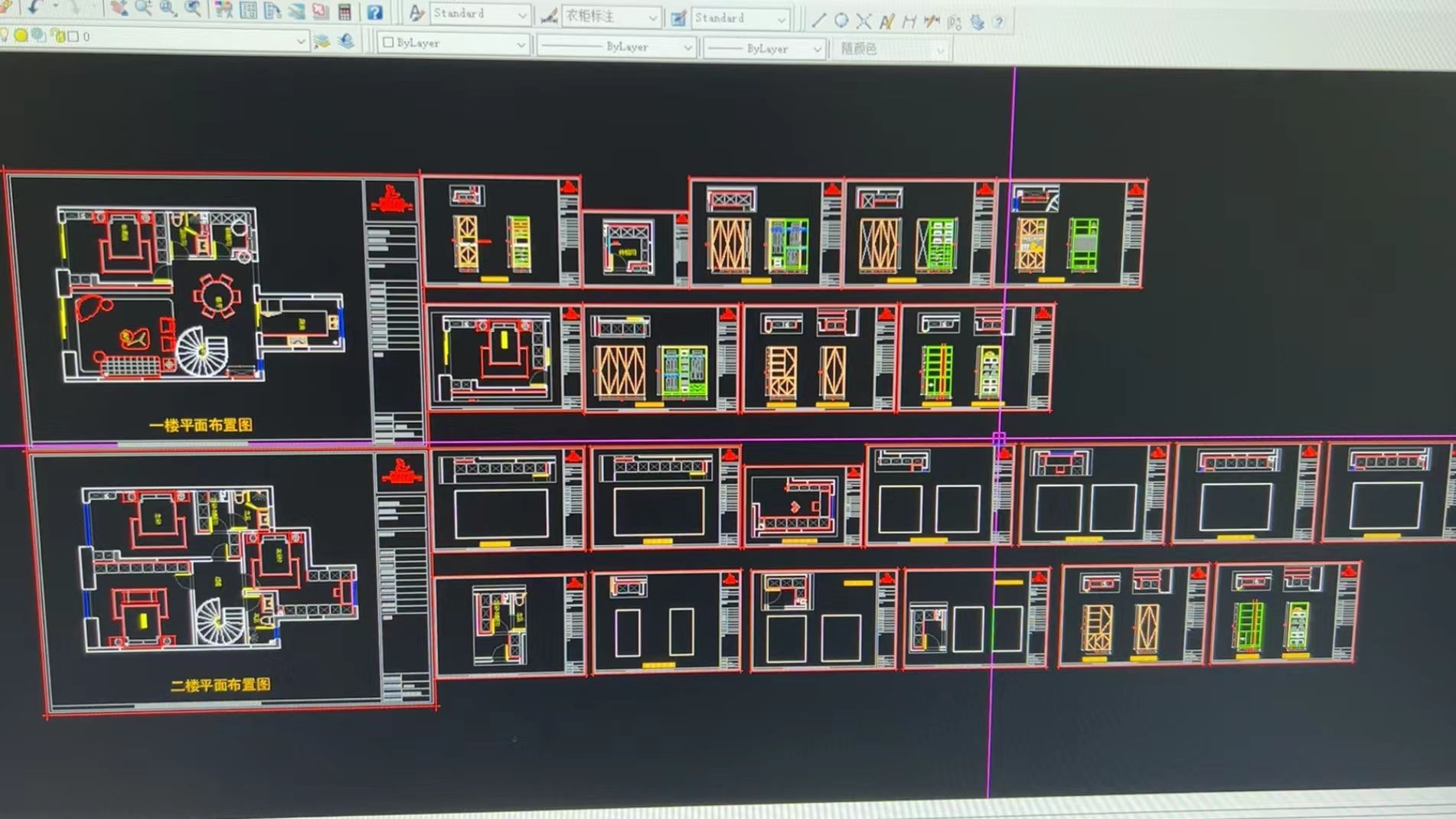The width and height of the screenshot is (1456, 819).
Task: Click the Table Style icon
Action: (x=677, y=18)
